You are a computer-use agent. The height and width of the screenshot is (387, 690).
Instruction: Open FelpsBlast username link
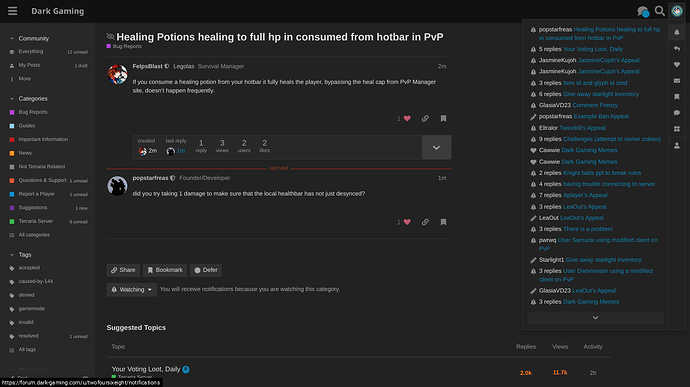[147, 66]
